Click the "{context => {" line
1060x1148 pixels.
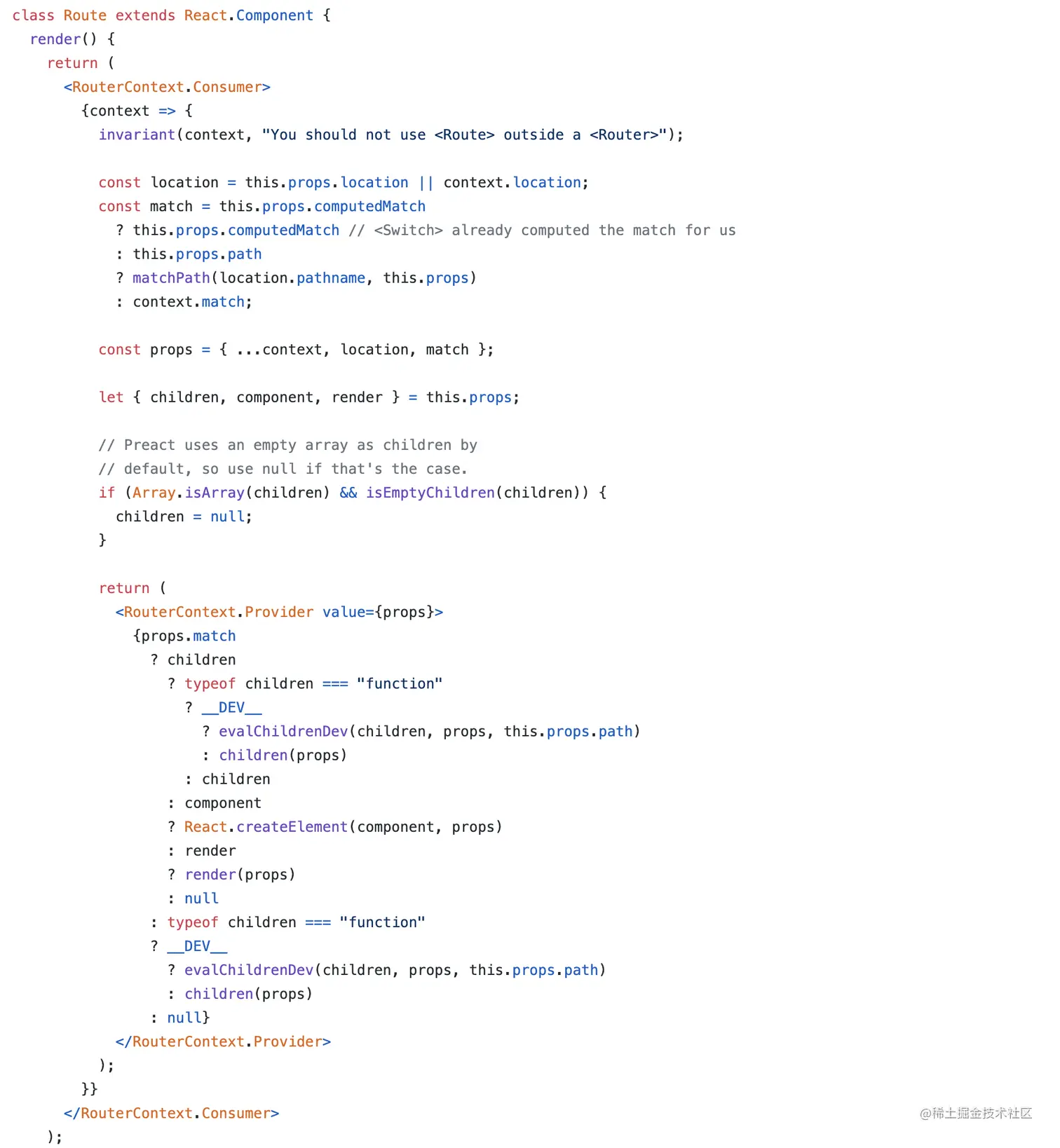tap(137, 111)
